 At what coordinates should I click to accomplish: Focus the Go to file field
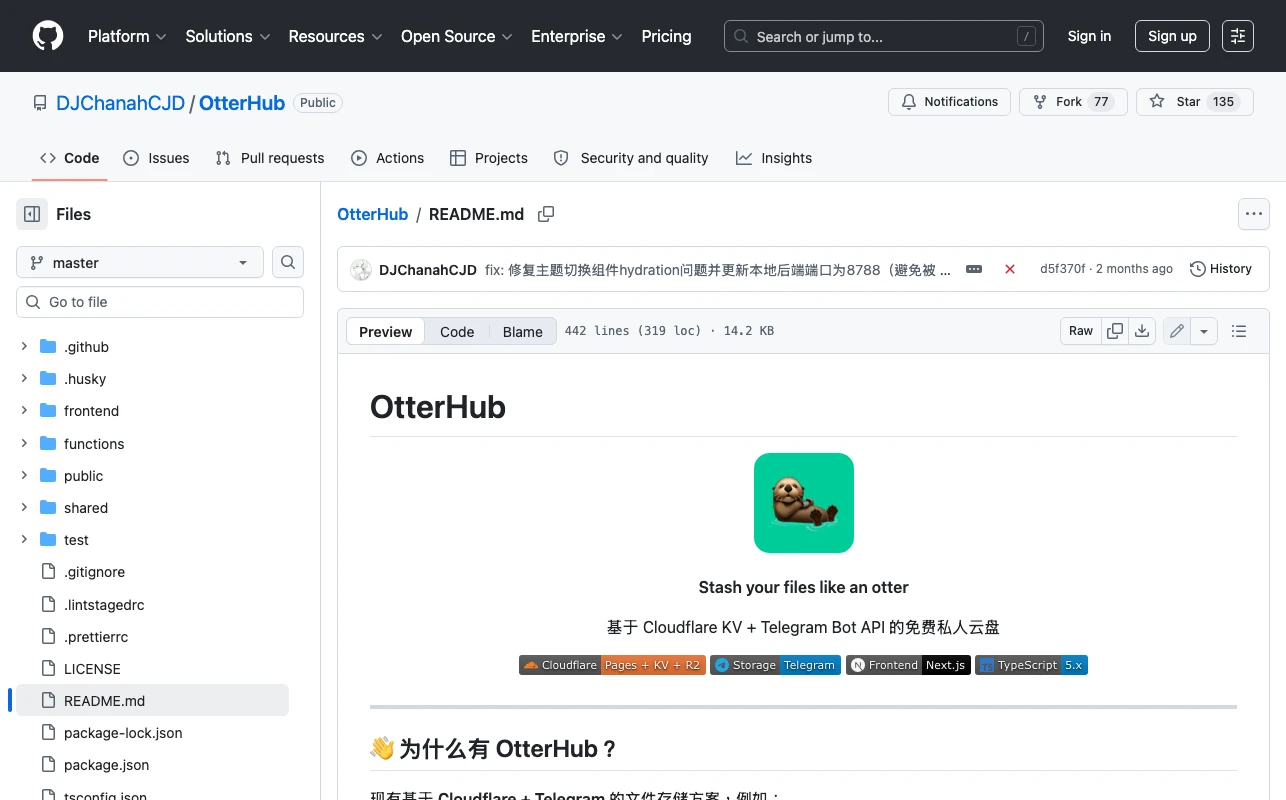pyautogui.click(x=160, y=302)
